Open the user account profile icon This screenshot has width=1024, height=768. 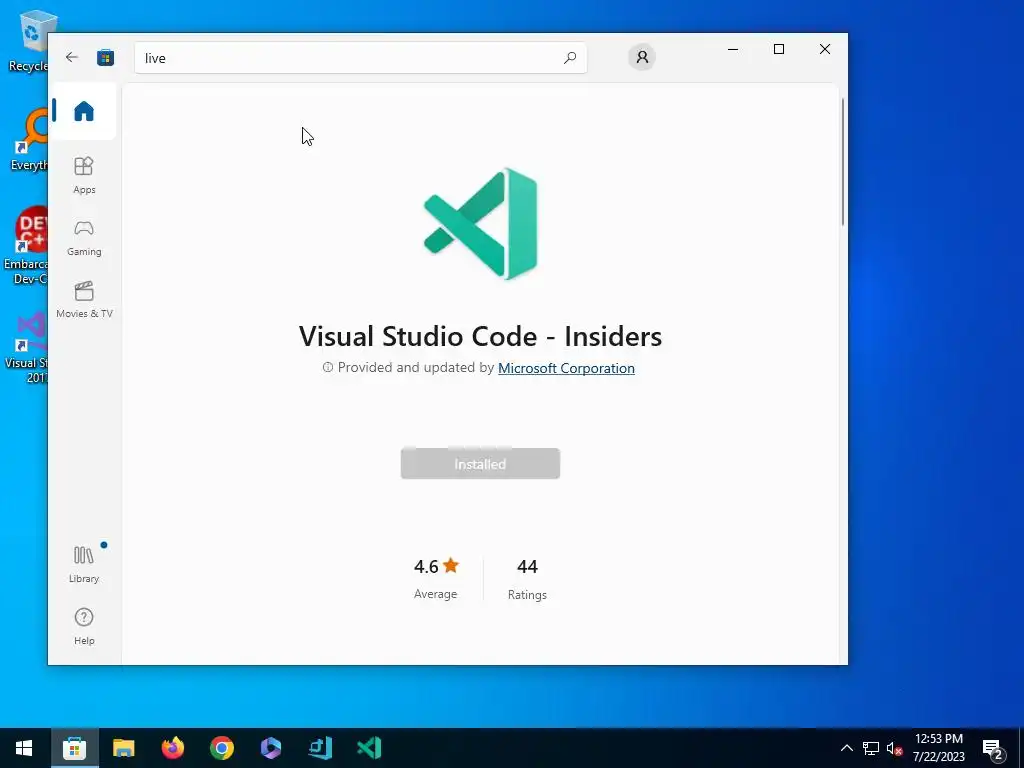[x=642, y=57]
